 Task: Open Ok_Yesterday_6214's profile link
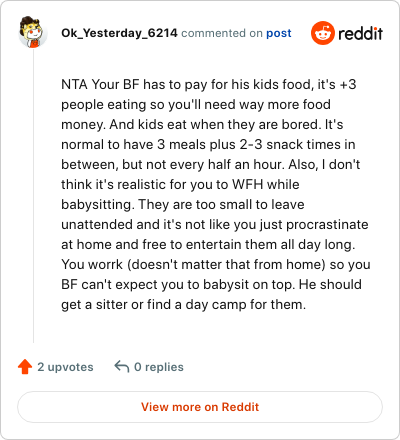[119, 33]
